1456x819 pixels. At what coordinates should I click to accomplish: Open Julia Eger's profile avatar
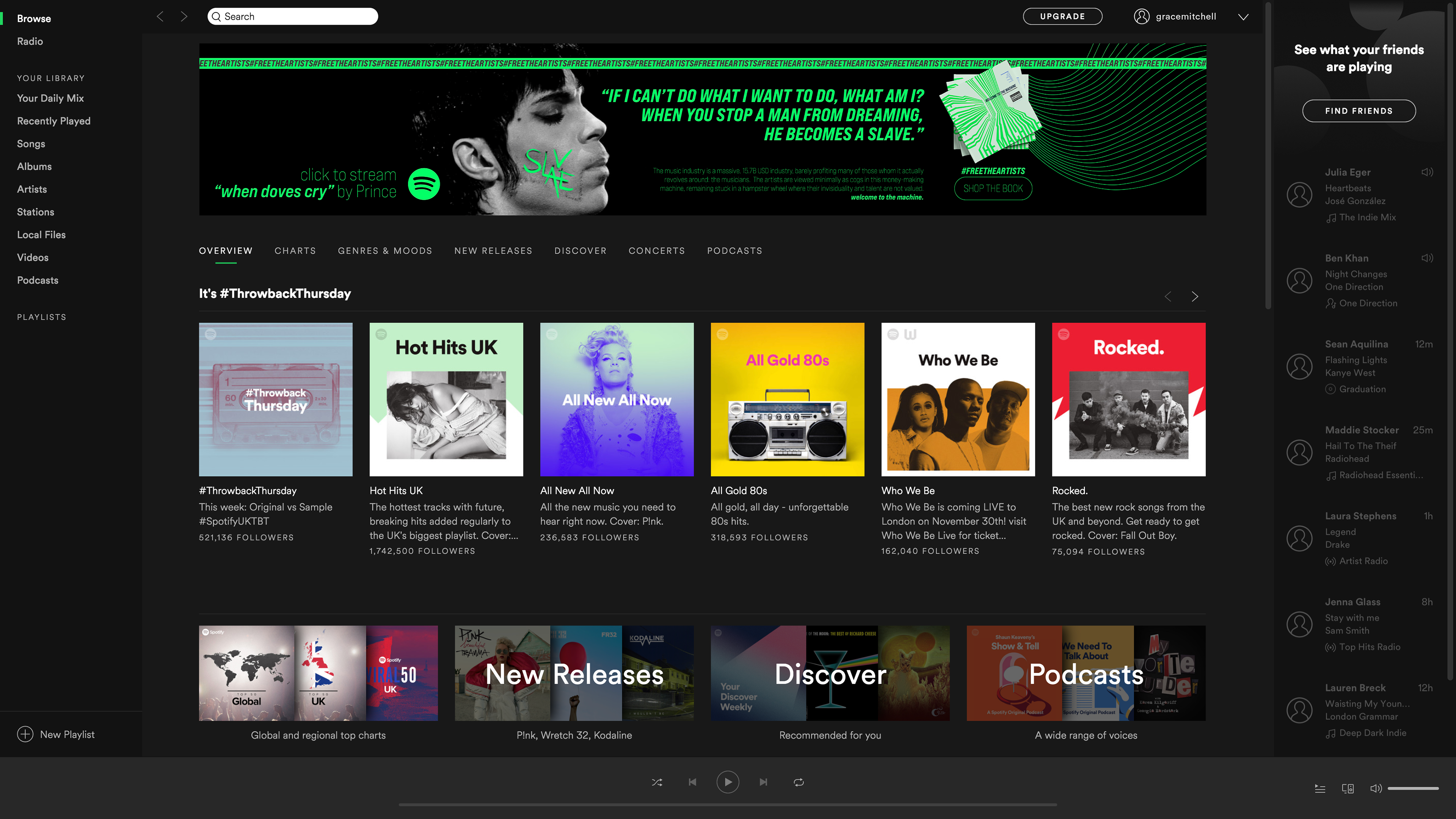click(x=1299, y=195)
